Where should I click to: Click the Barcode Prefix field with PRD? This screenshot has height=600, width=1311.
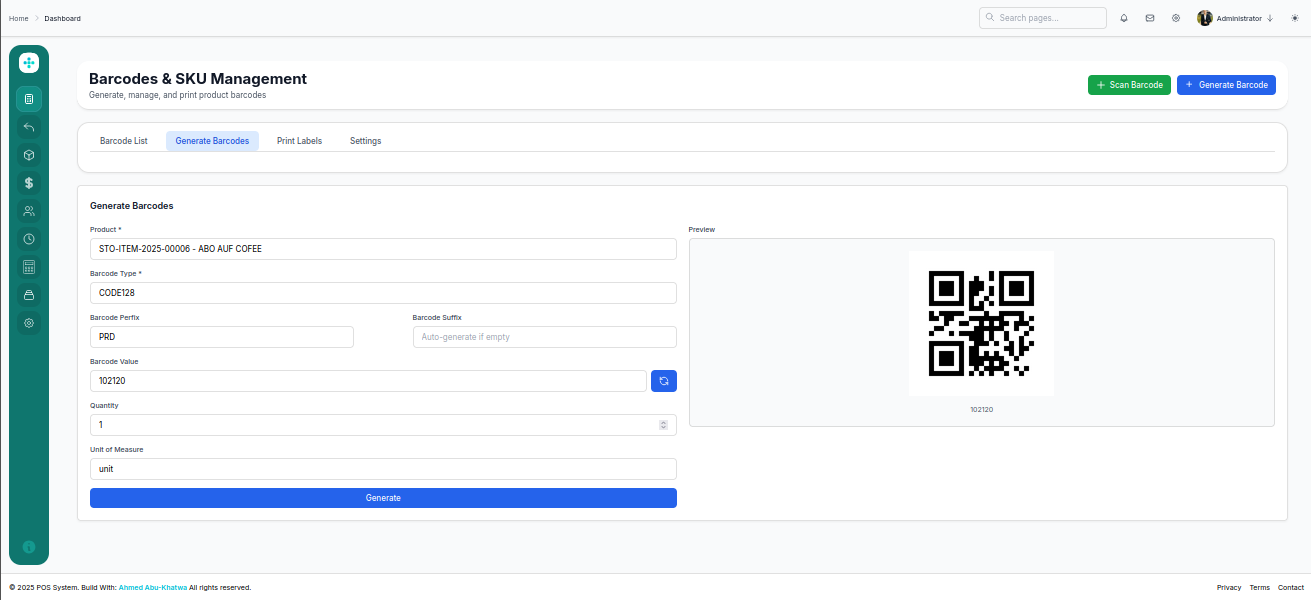click(222, 337)
